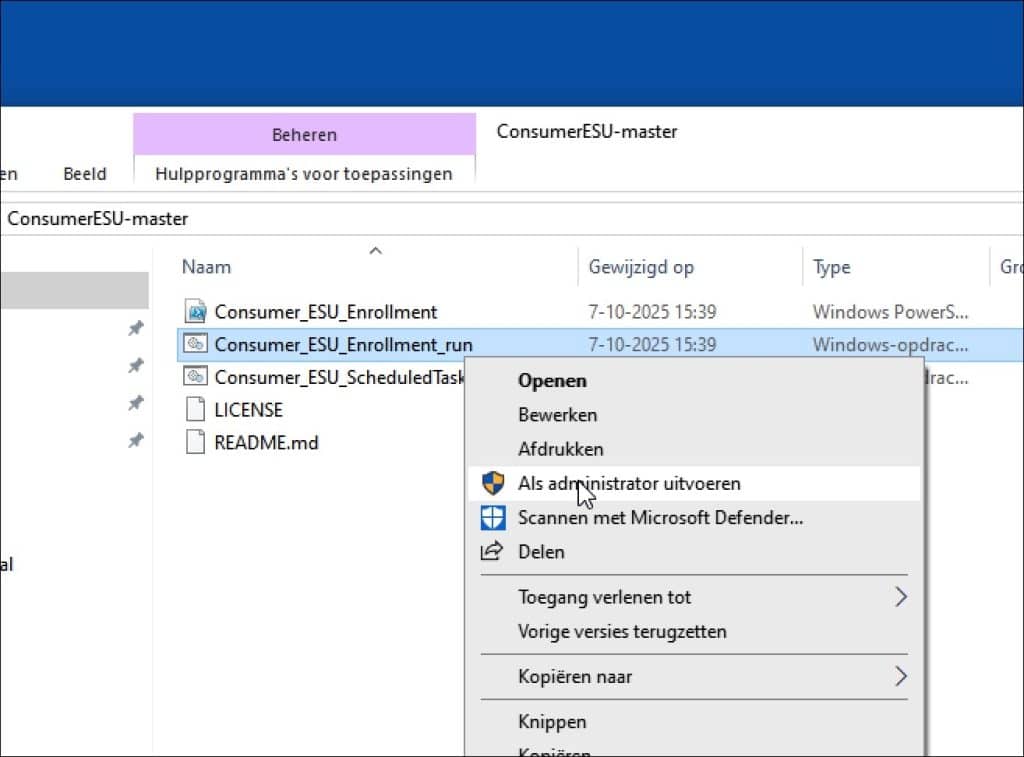
Task: Click the Delen share icon
Action: 493,552
